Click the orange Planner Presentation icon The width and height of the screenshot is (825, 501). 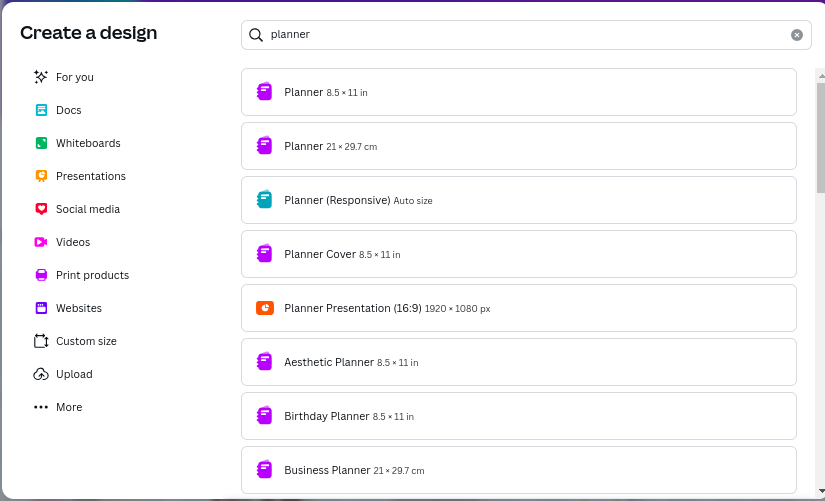point(265,308)
